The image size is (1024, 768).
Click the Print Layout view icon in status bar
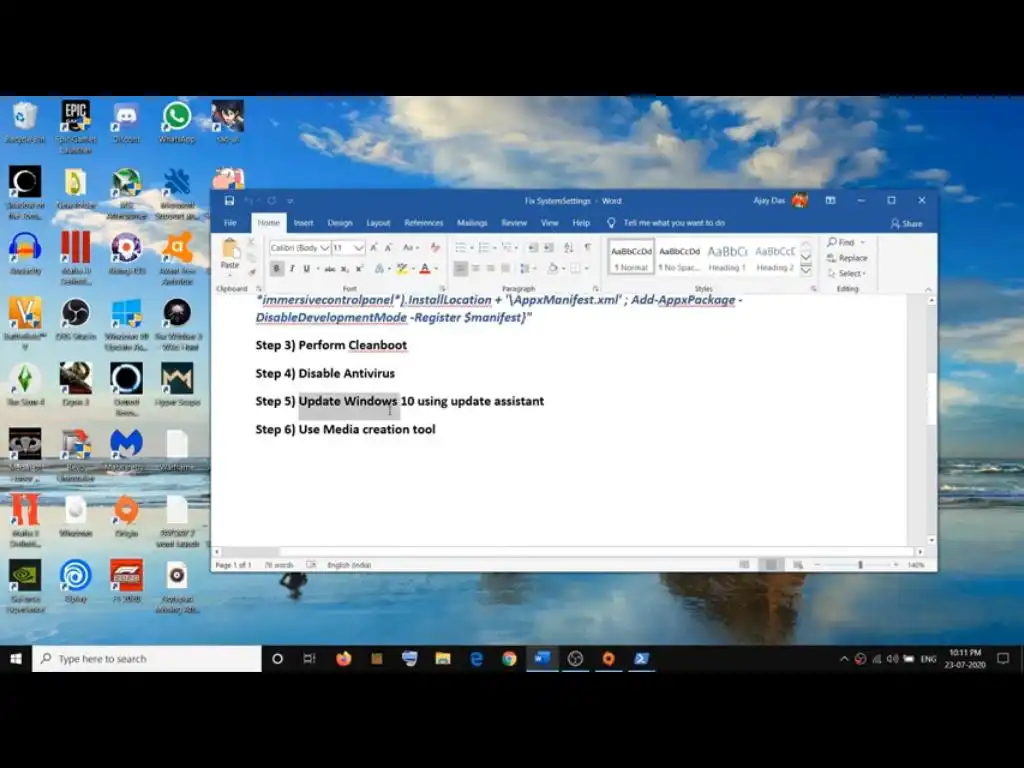771,564
